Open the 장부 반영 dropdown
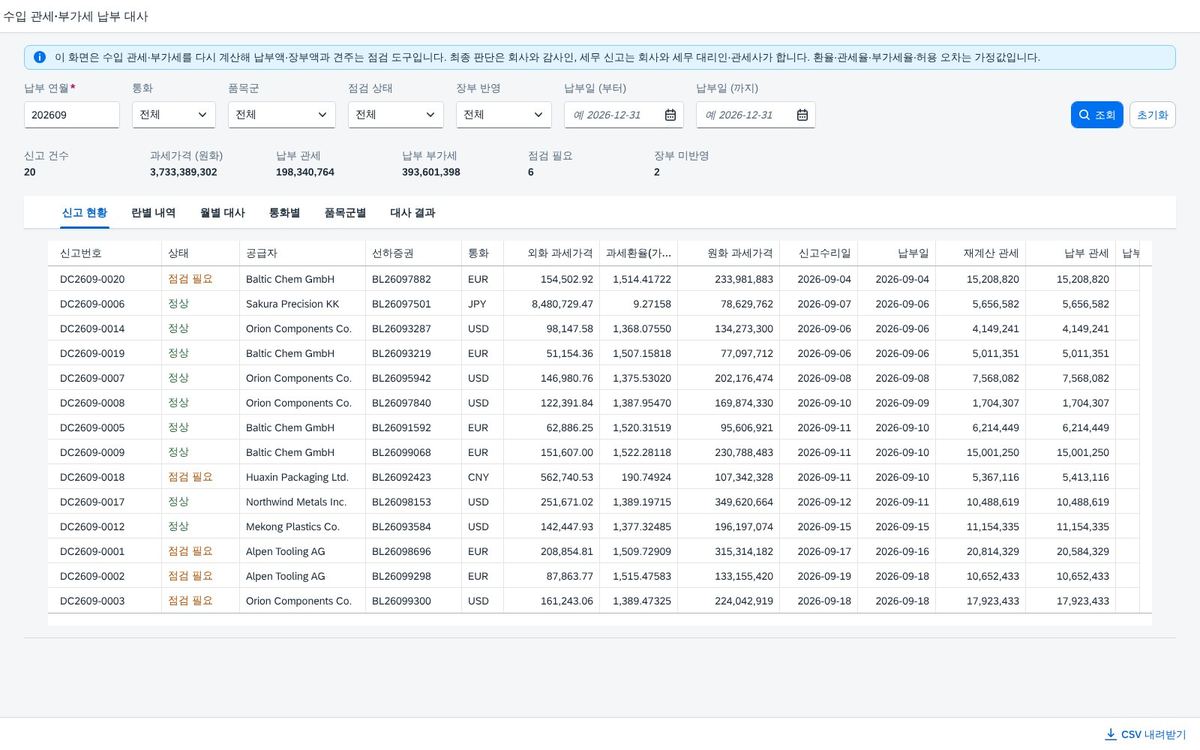Screen dimensions: 1200x750 point(504,115)
